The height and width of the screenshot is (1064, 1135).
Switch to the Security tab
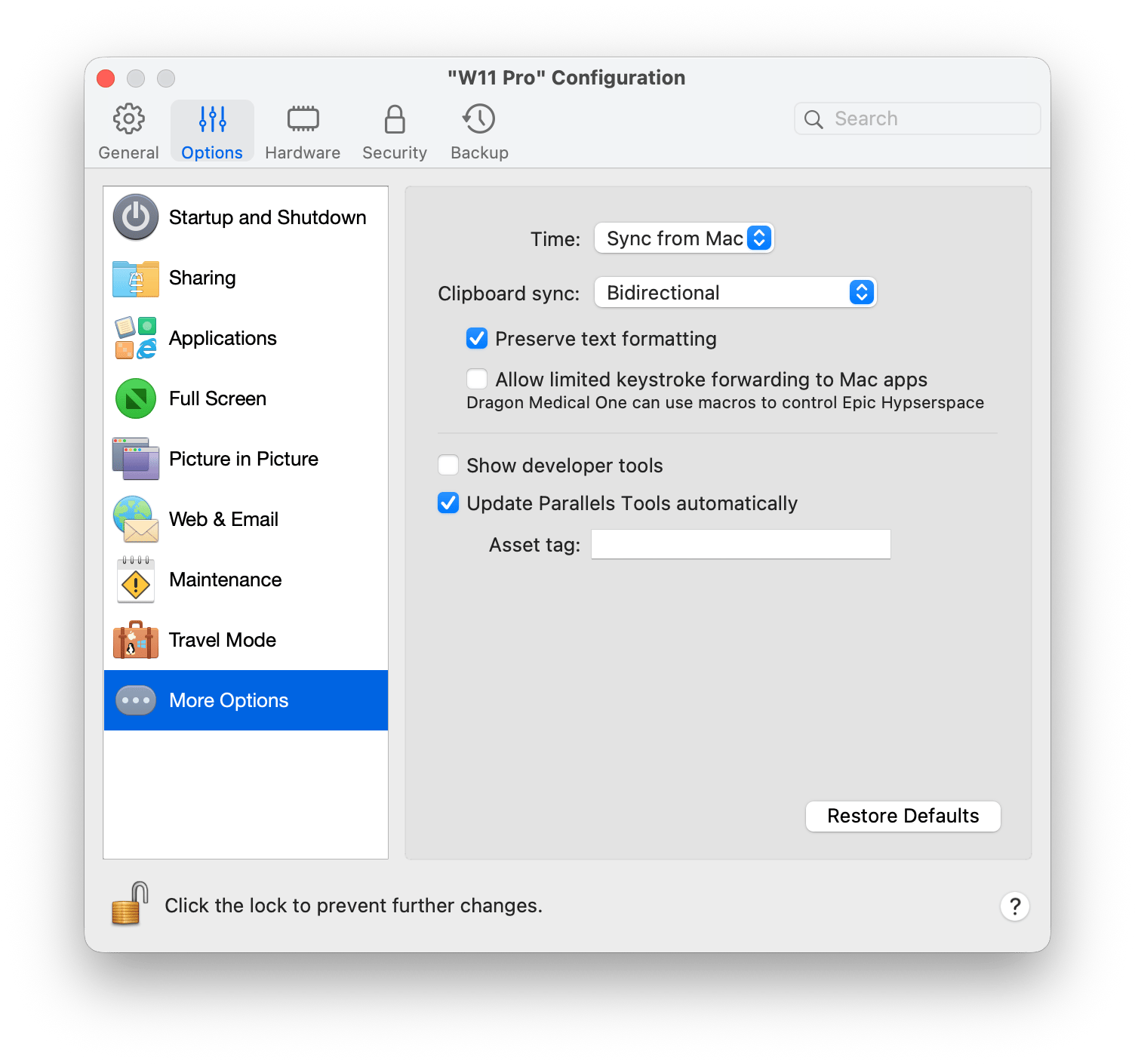point(395,132)
